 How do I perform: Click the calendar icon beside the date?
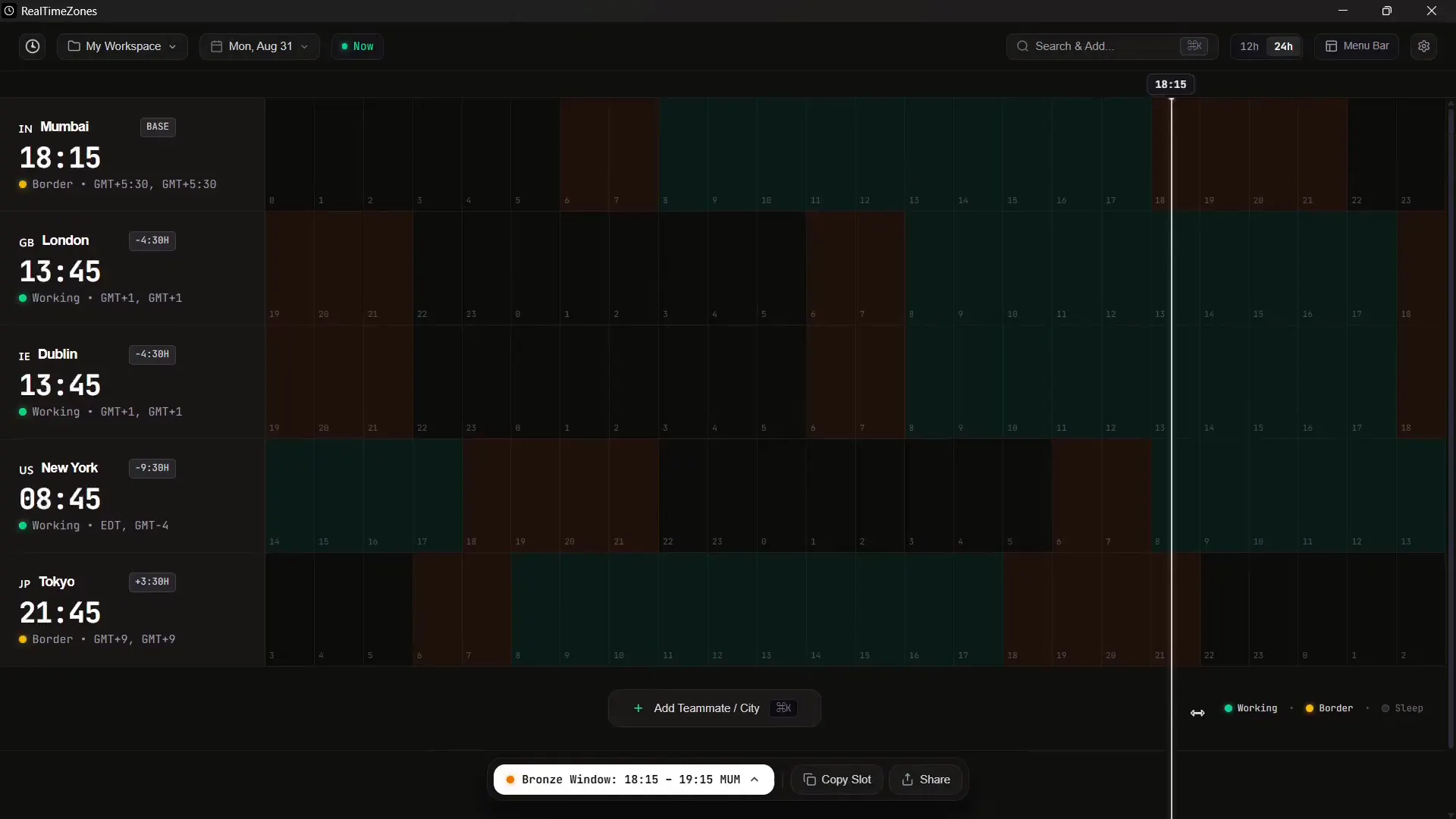216,46
